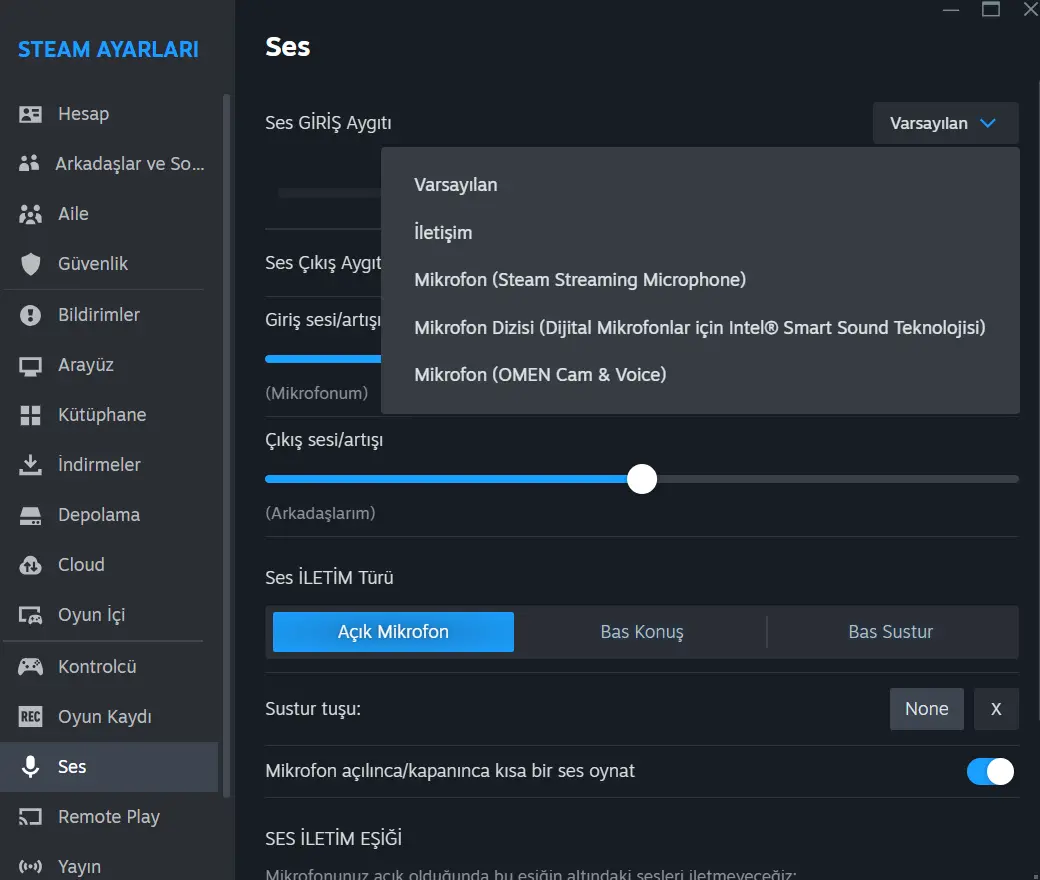Screen dimensions: 1040x880
Task: Open the Hesap settings page
Action: coord(109,114)
